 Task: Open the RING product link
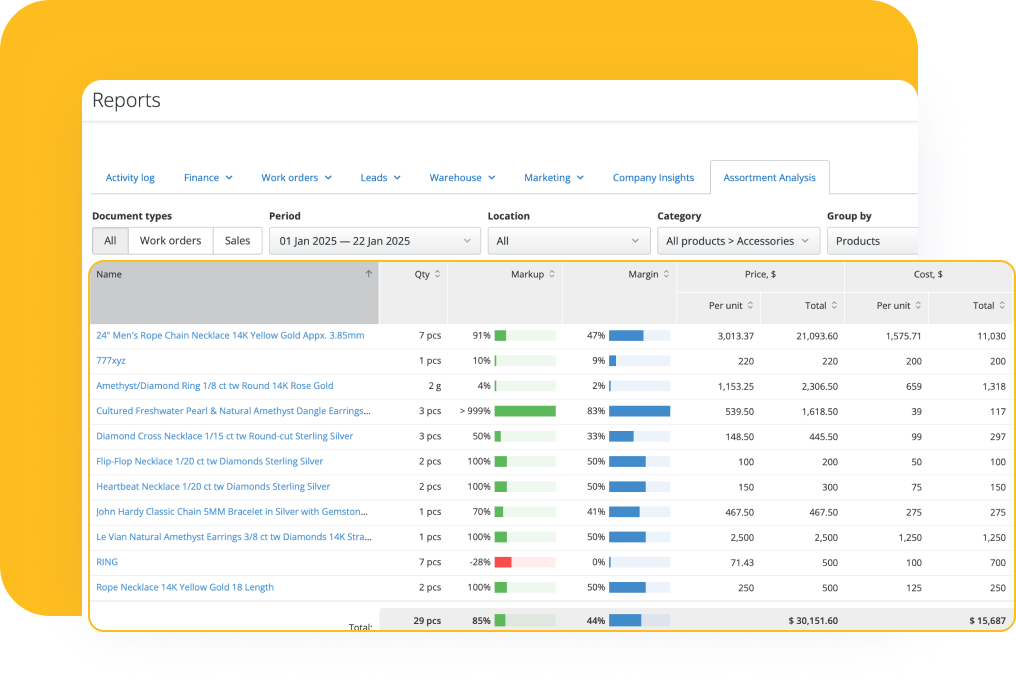(106, 562)
